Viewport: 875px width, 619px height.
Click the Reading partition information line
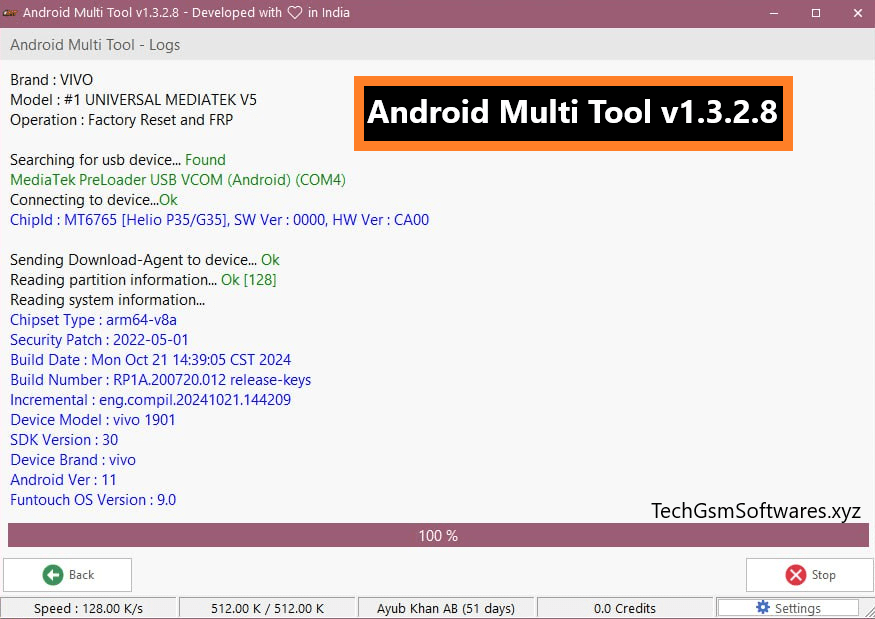(143, 280)
